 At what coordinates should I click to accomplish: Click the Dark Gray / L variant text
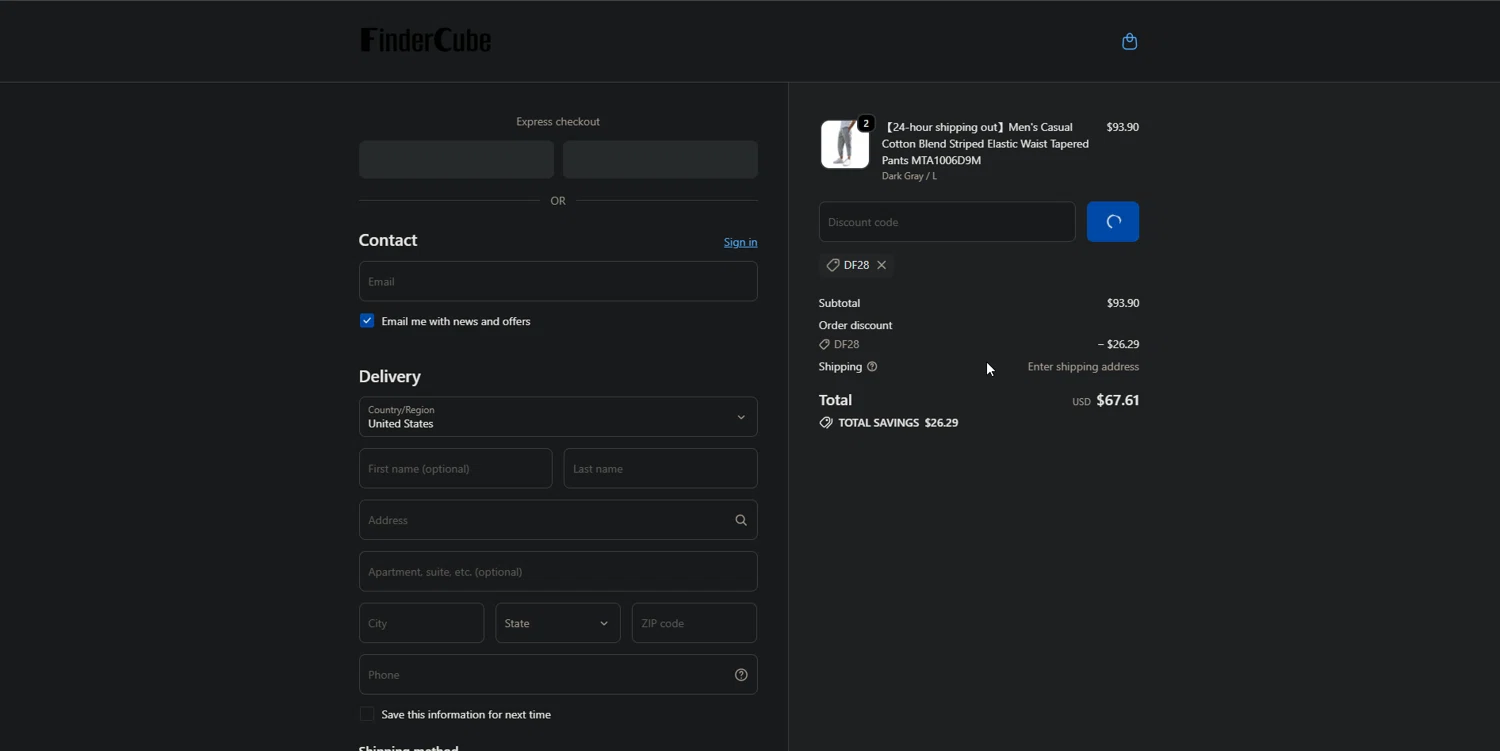tap(909, 176)
